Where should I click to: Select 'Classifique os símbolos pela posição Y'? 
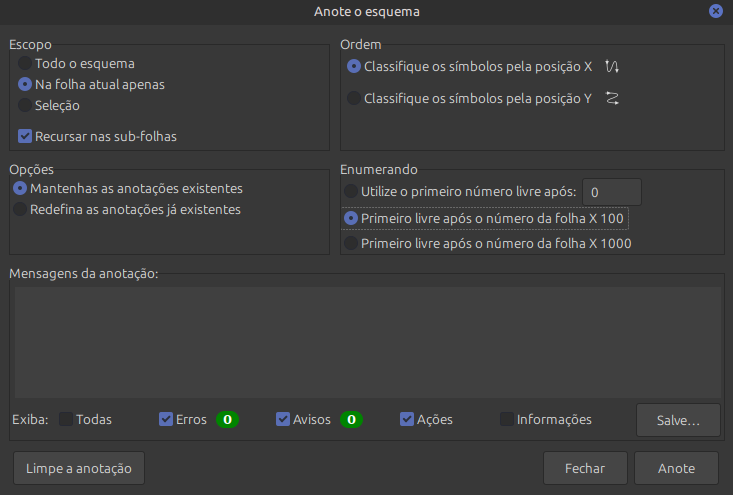[354, 99]
